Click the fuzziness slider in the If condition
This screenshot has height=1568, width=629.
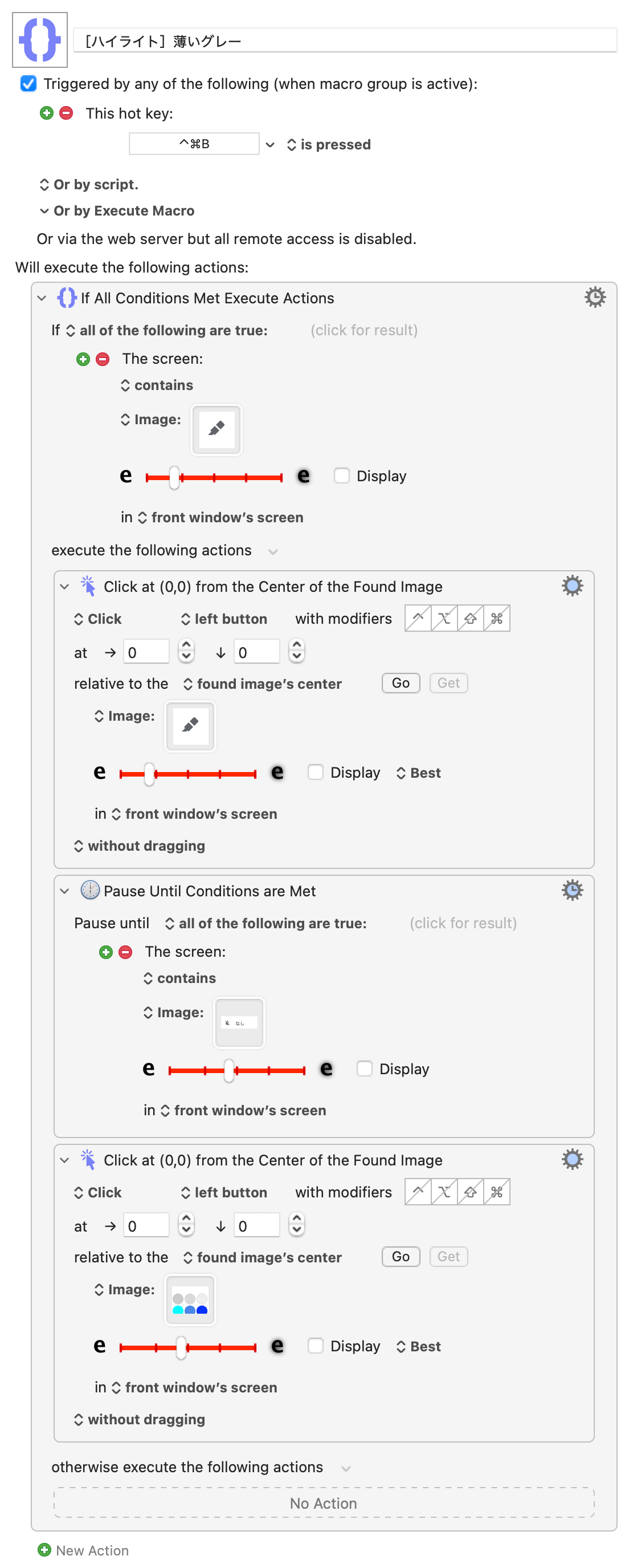[x=214, y=478]
